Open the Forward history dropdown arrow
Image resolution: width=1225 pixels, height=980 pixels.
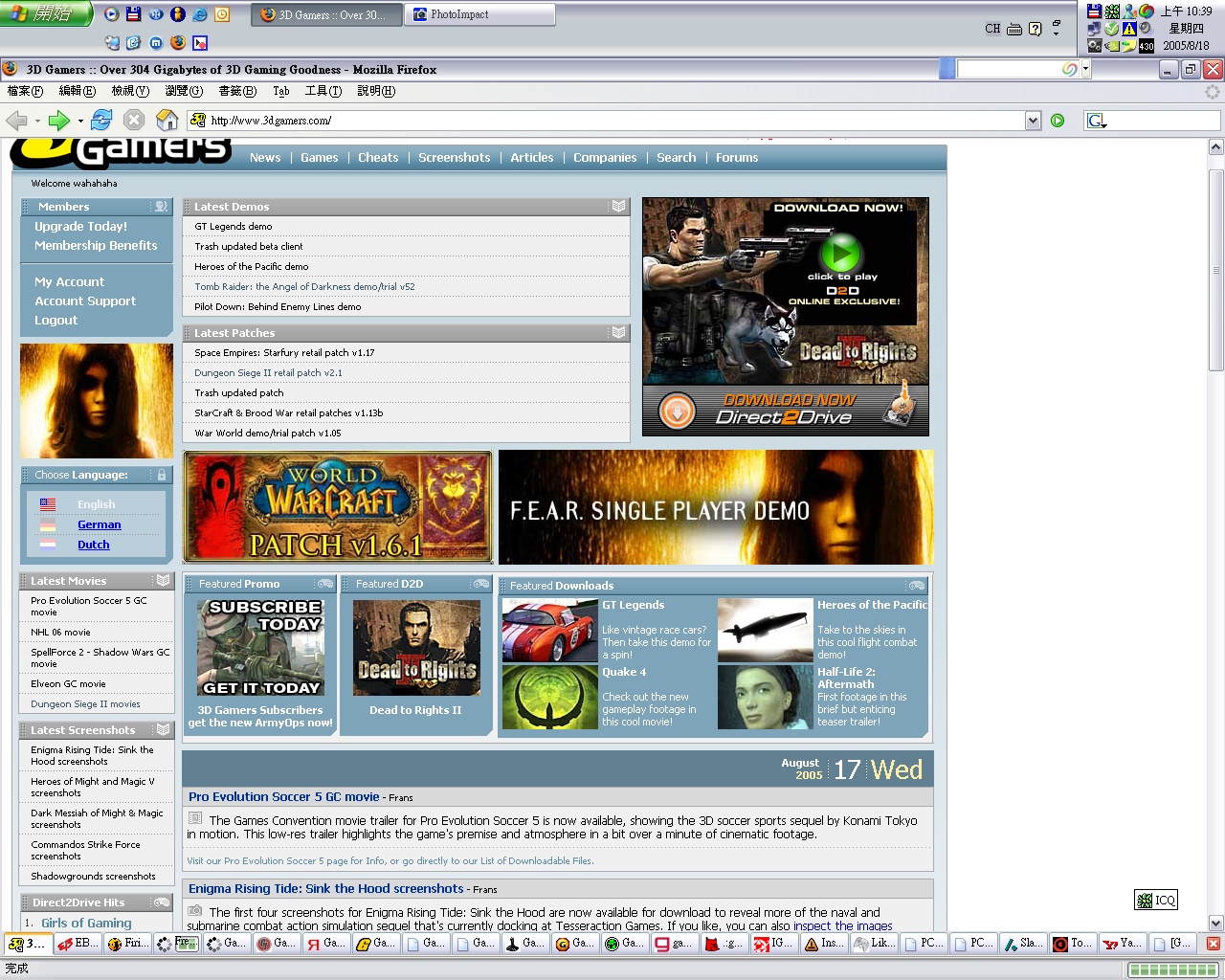(80, 121)
